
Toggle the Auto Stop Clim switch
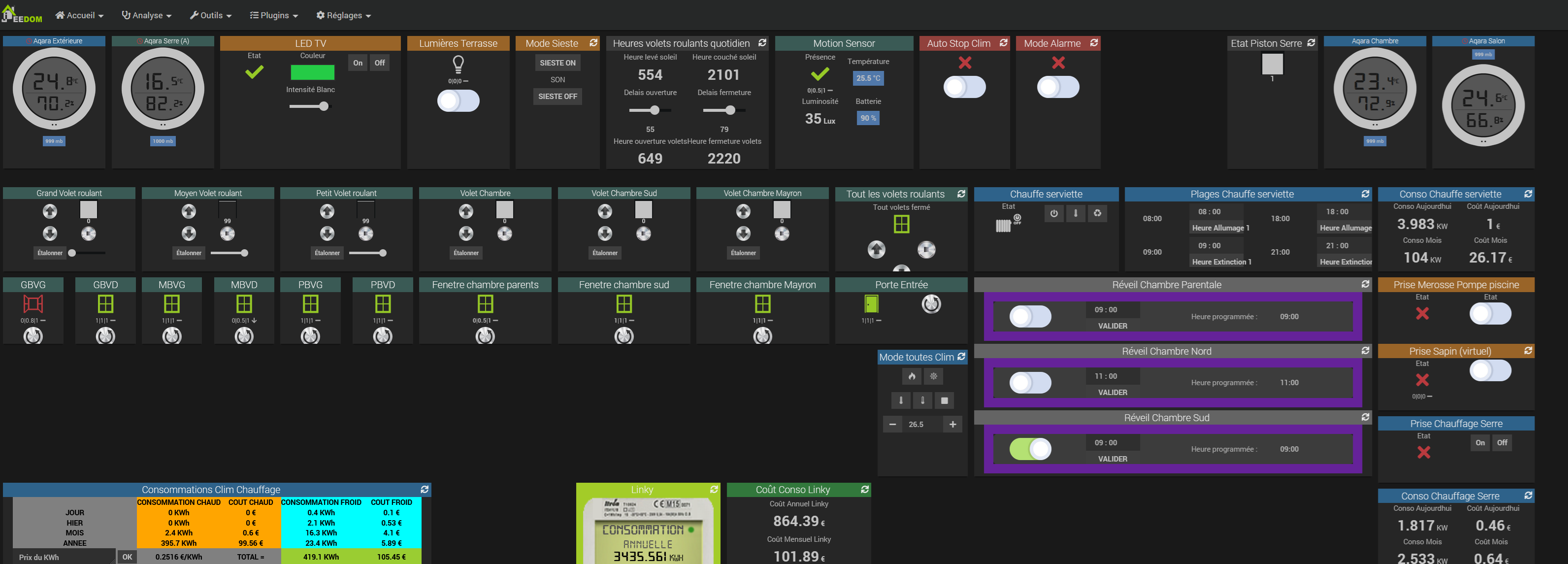[x=964, y=87]
